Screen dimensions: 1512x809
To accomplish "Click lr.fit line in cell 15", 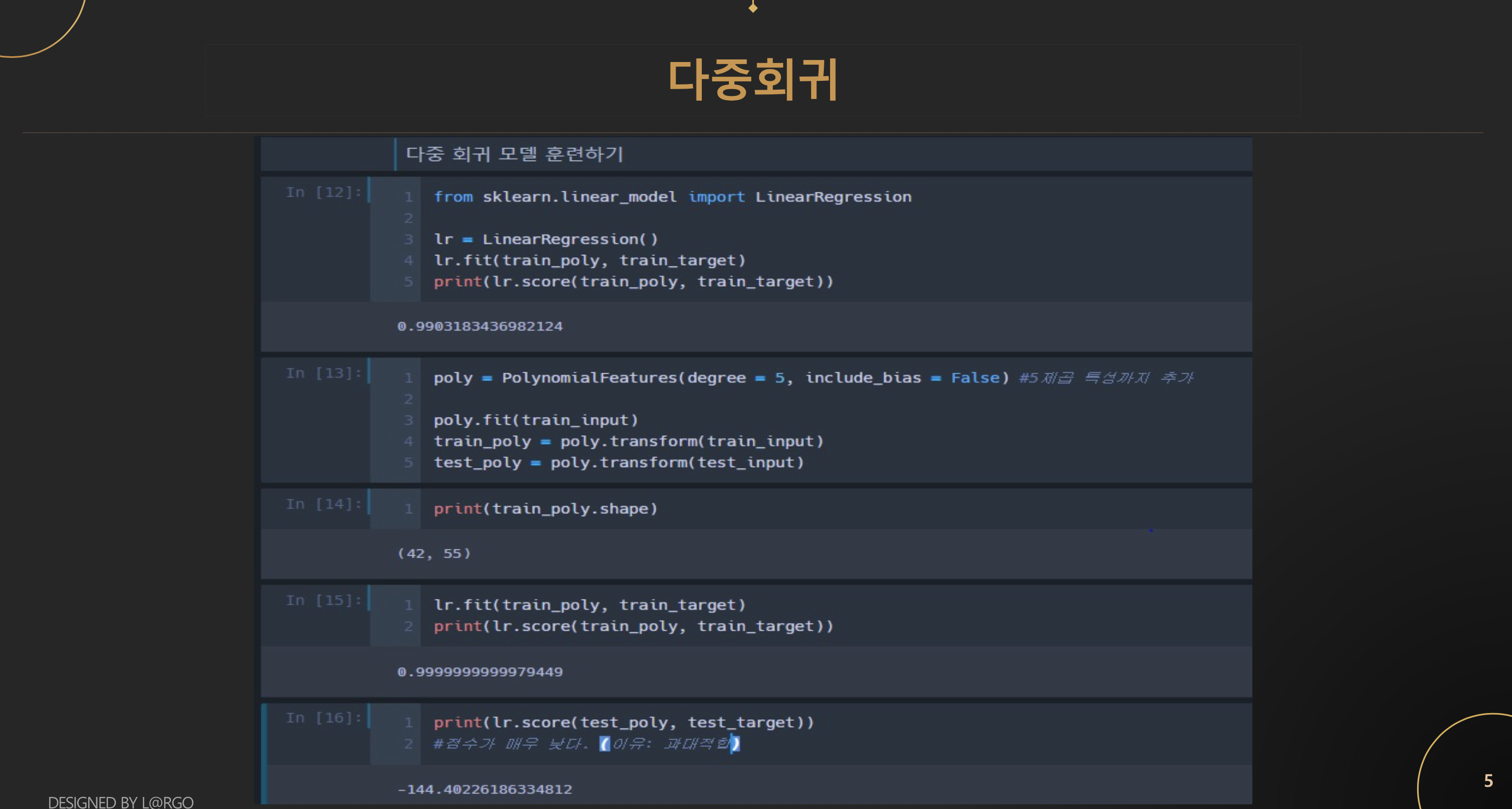I will pyautogui.click(x=589, y=605).
